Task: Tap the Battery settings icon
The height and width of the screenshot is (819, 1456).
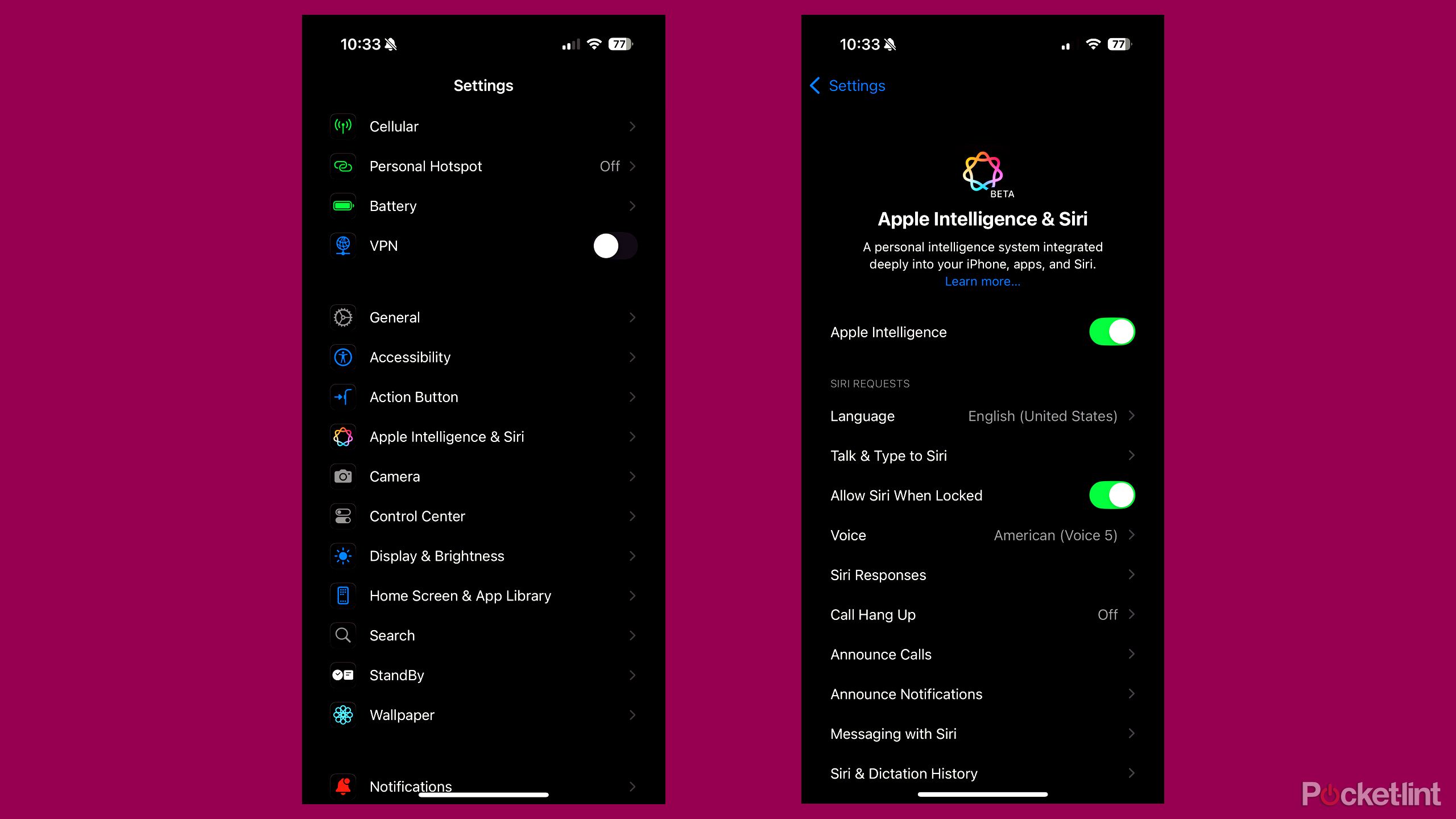Action: pos(343,205)
